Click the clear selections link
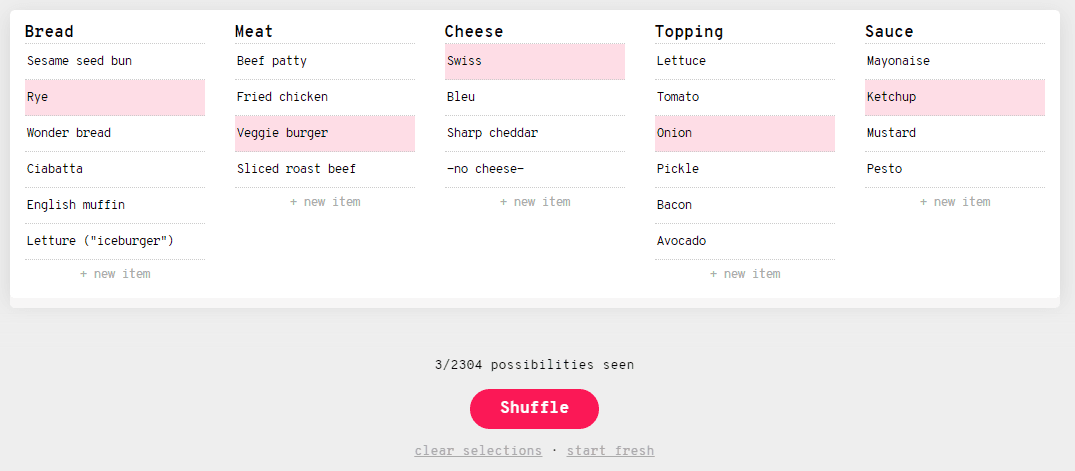This screenshot has height=471, width=1075. coord(478,451)
